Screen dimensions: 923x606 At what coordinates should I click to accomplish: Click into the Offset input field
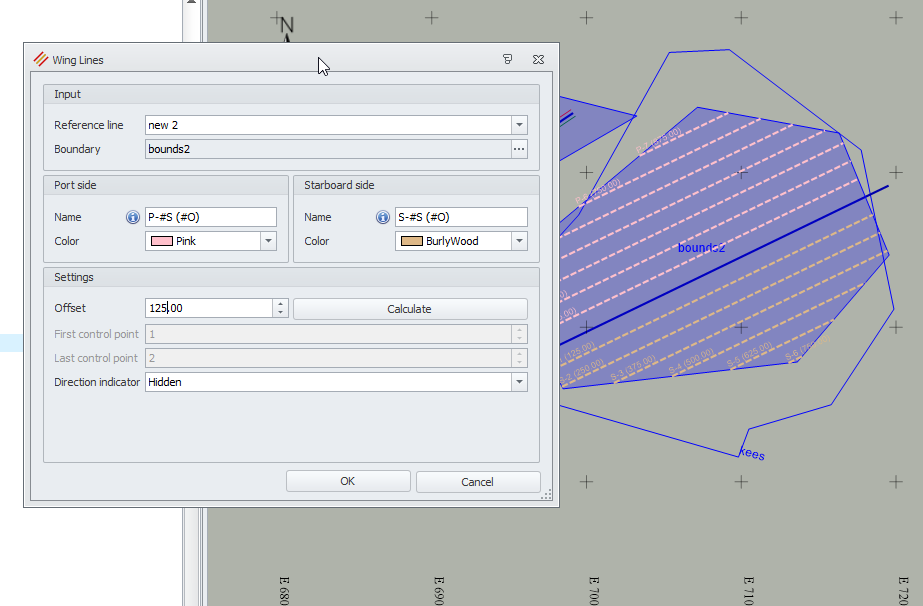click(208, 309)
